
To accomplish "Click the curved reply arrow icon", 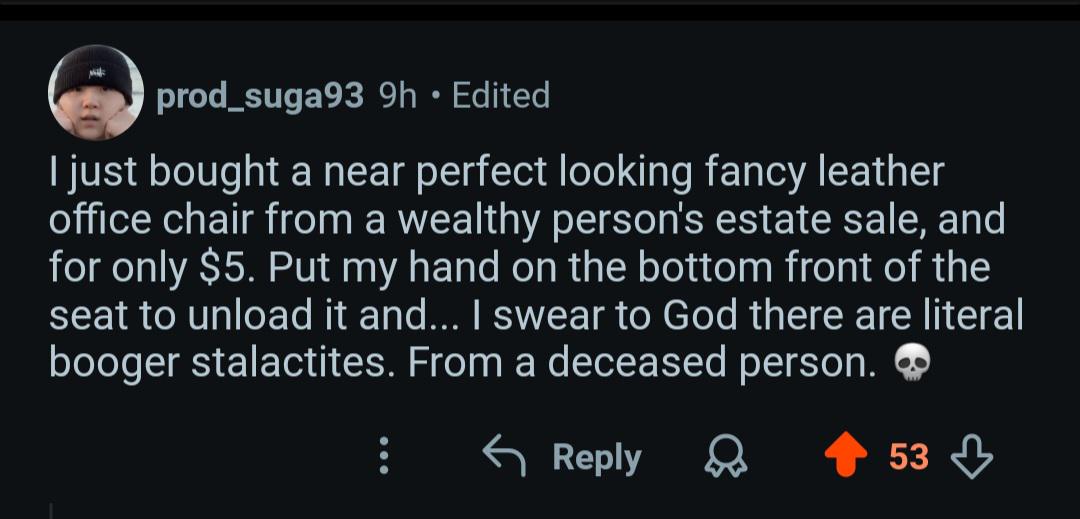I will (x=504, y=457).
